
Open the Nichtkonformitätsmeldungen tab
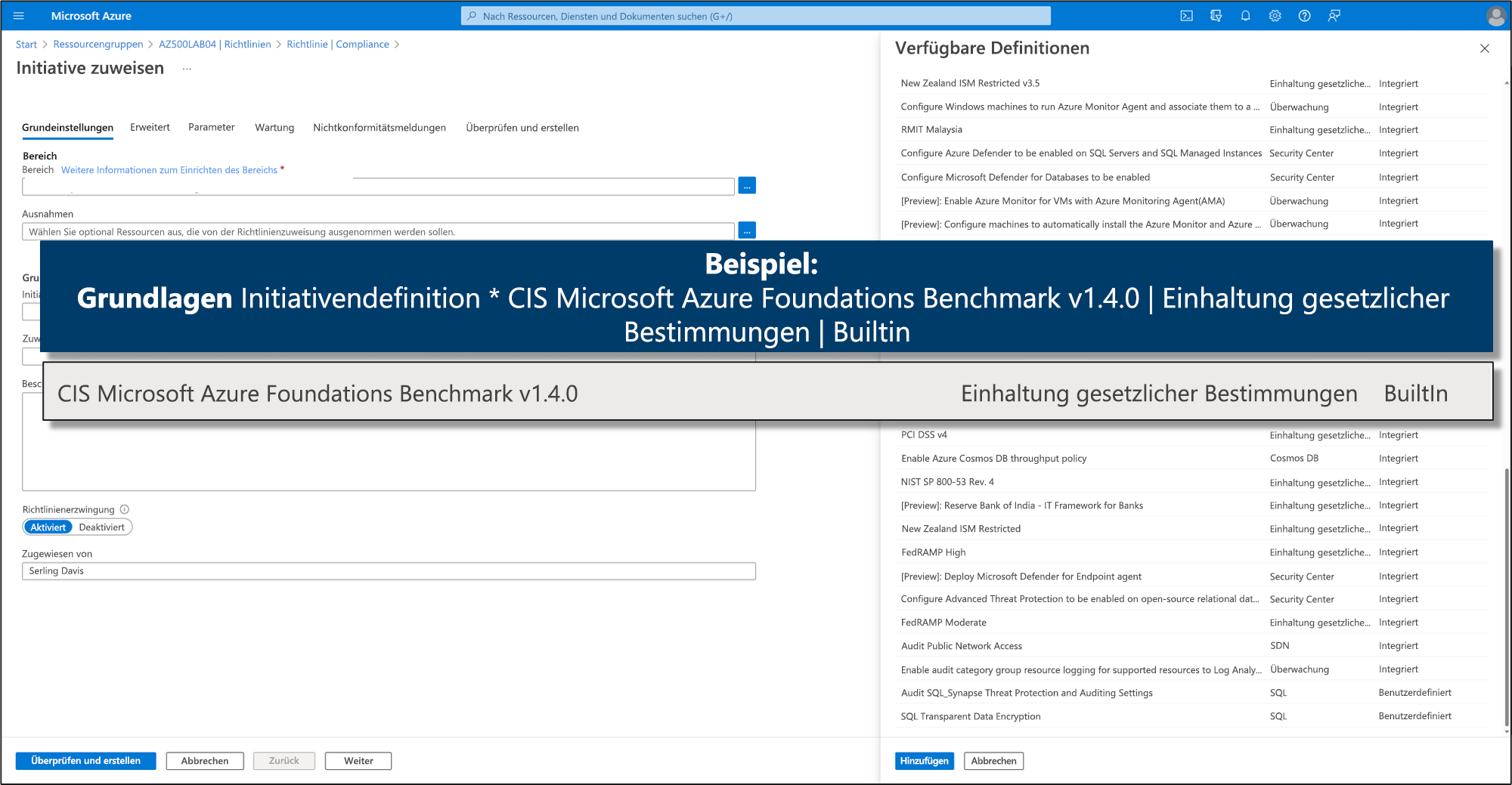click(x=380, y=128)
